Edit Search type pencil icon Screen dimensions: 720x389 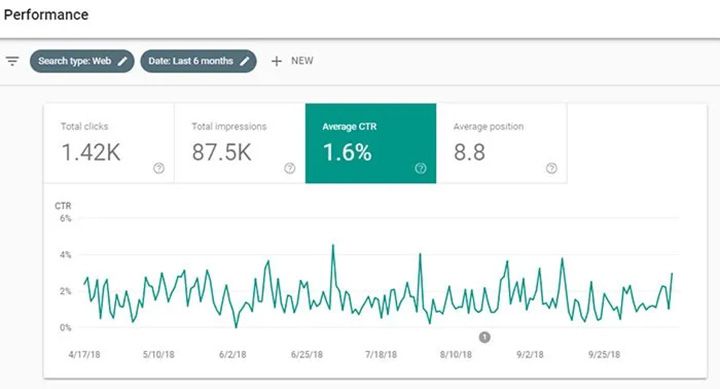tap(122, 61)
